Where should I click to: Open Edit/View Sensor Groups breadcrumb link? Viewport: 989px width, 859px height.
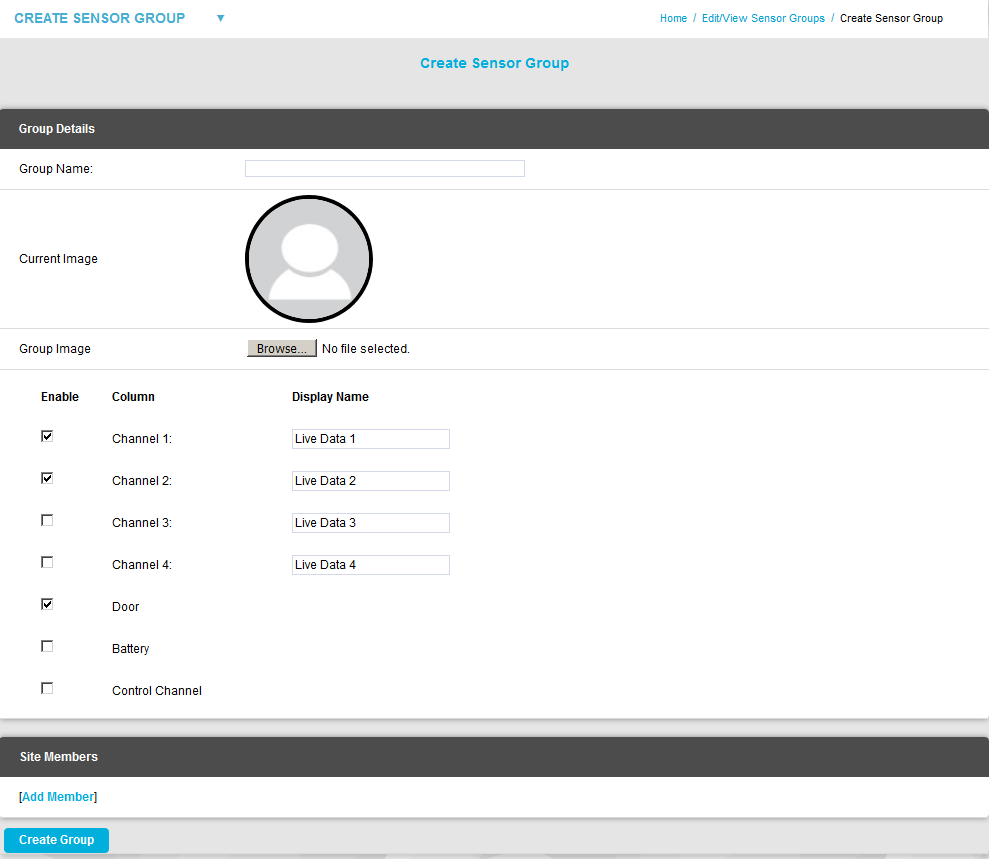click(763, 18)
